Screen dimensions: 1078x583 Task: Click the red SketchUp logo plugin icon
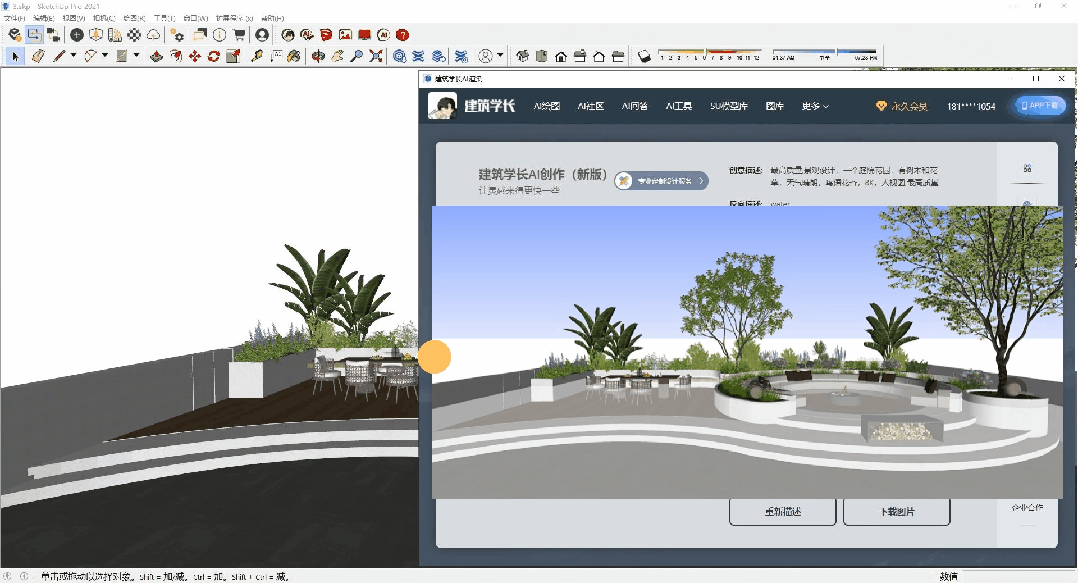tap(326, 35)
